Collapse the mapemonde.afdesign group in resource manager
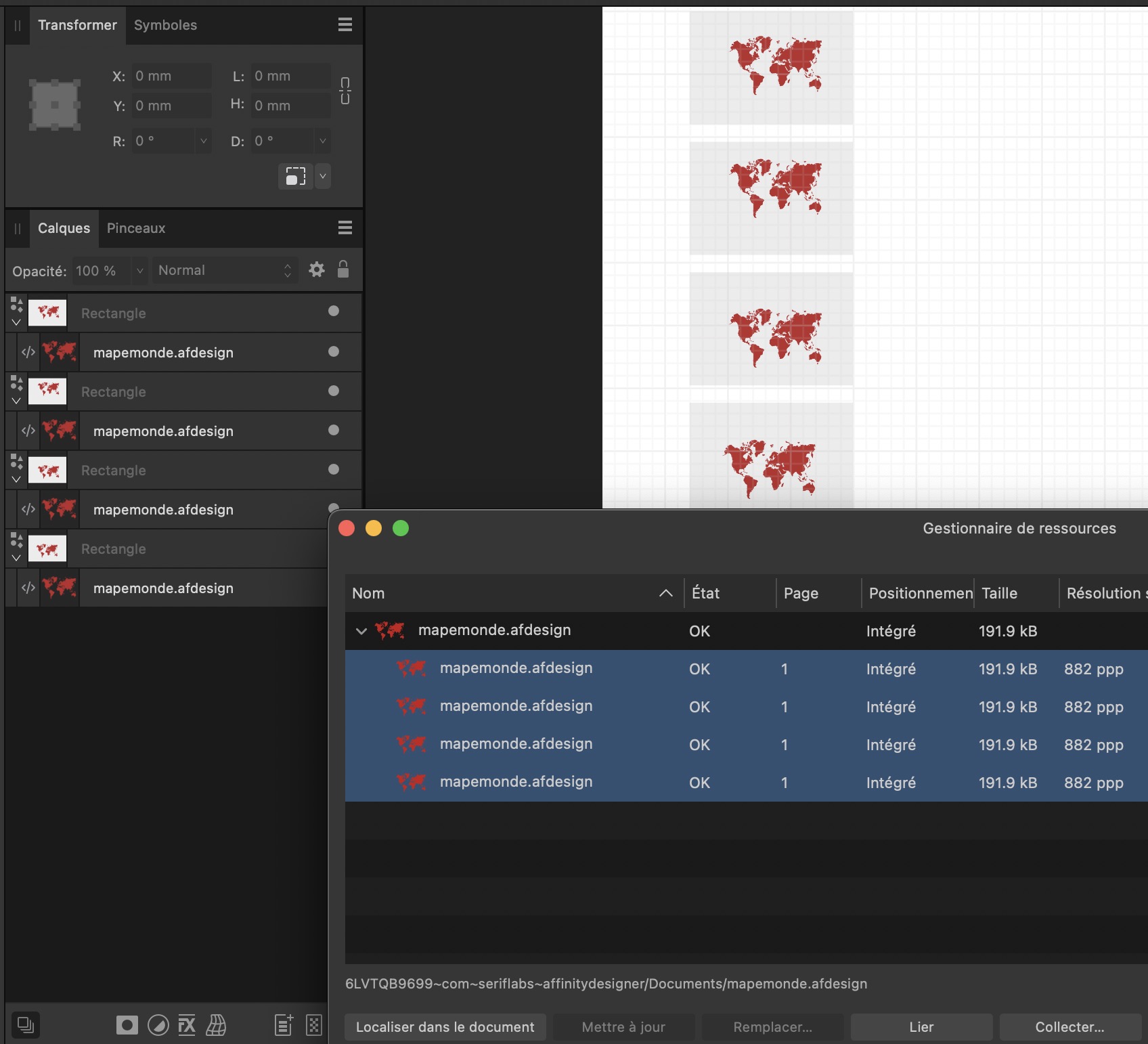The width and height of the screenshot is (1148, 1044). pos(361,631)
